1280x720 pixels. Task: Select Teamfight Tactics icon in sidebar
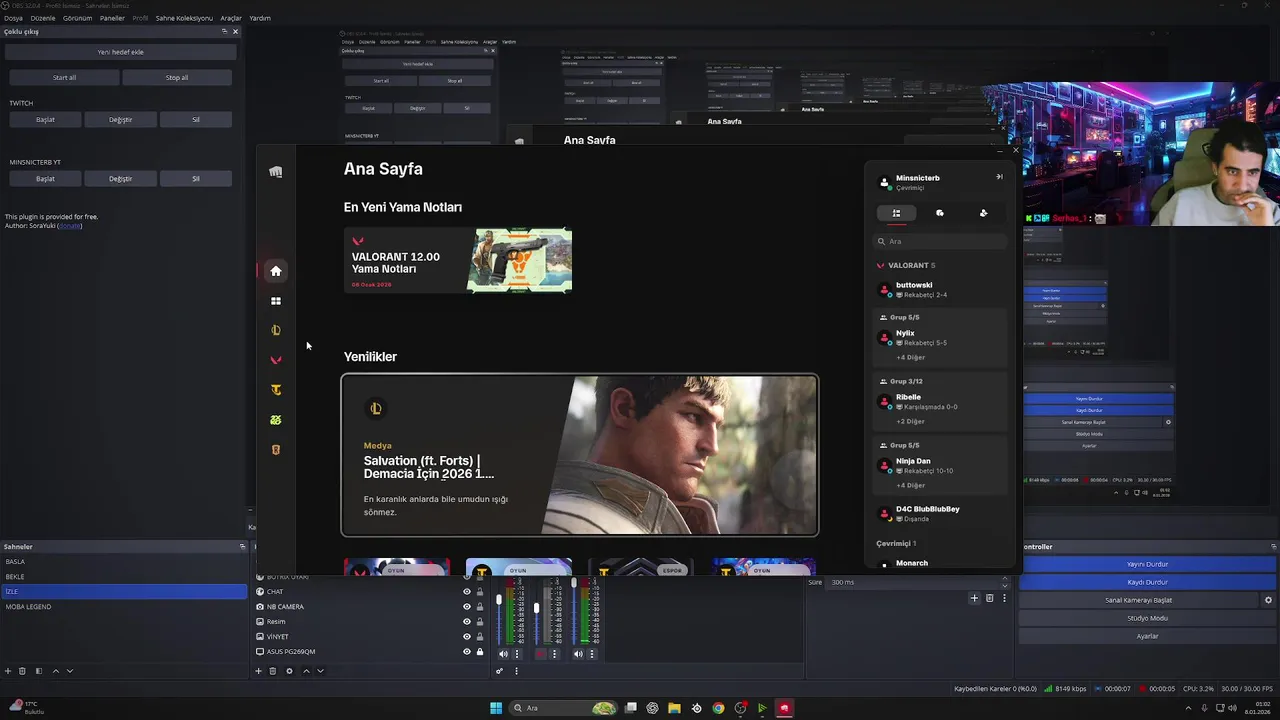pos(276,390)
